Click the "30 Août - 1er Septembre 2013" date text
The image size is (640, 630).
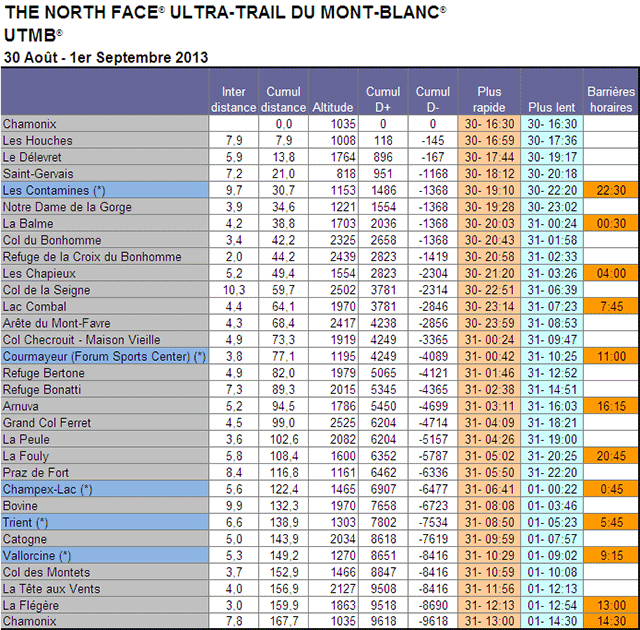coord(106,57)
